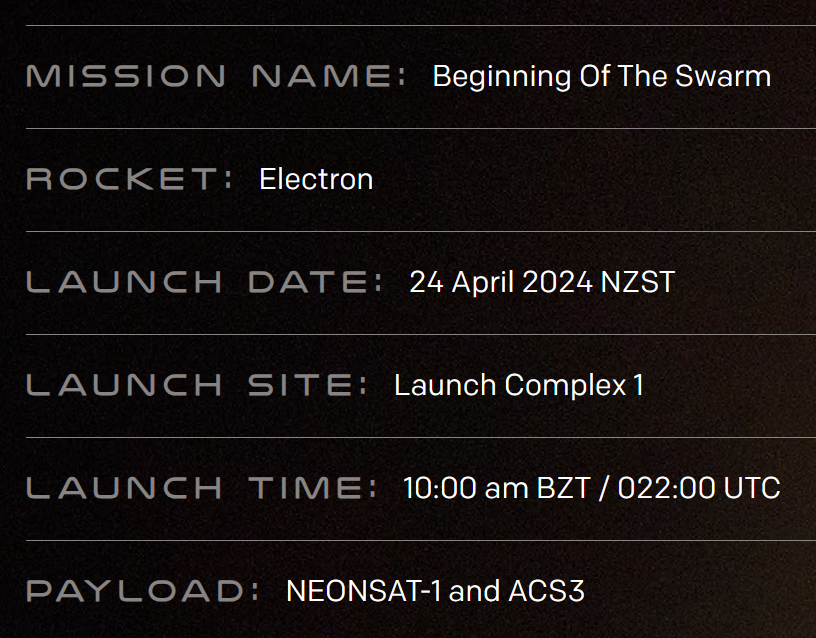
Task: Click the MISSION NAME label
Action: click(x=216, y=76)
